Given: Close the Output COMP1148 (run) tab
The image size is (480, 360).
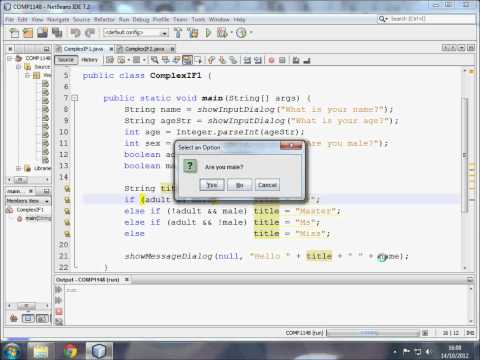Looking at the screenshot, I should pos(127,280).
